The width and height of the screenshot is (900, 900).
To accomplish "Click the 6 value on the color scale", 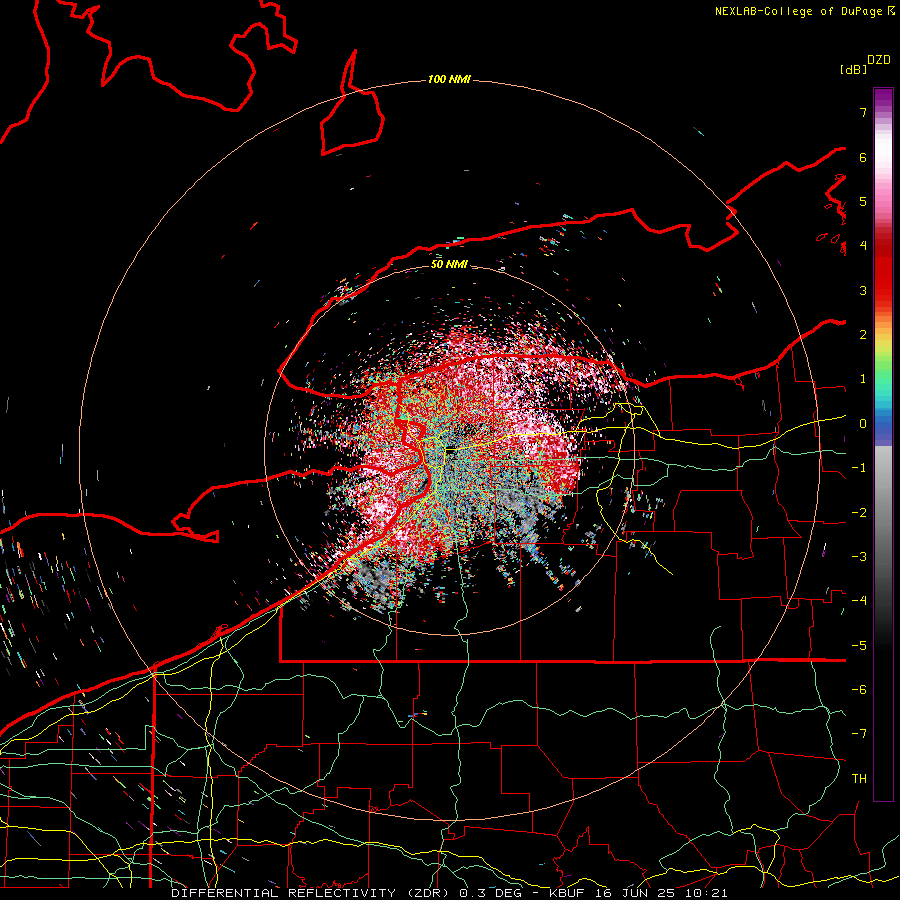I will (863, 157).
